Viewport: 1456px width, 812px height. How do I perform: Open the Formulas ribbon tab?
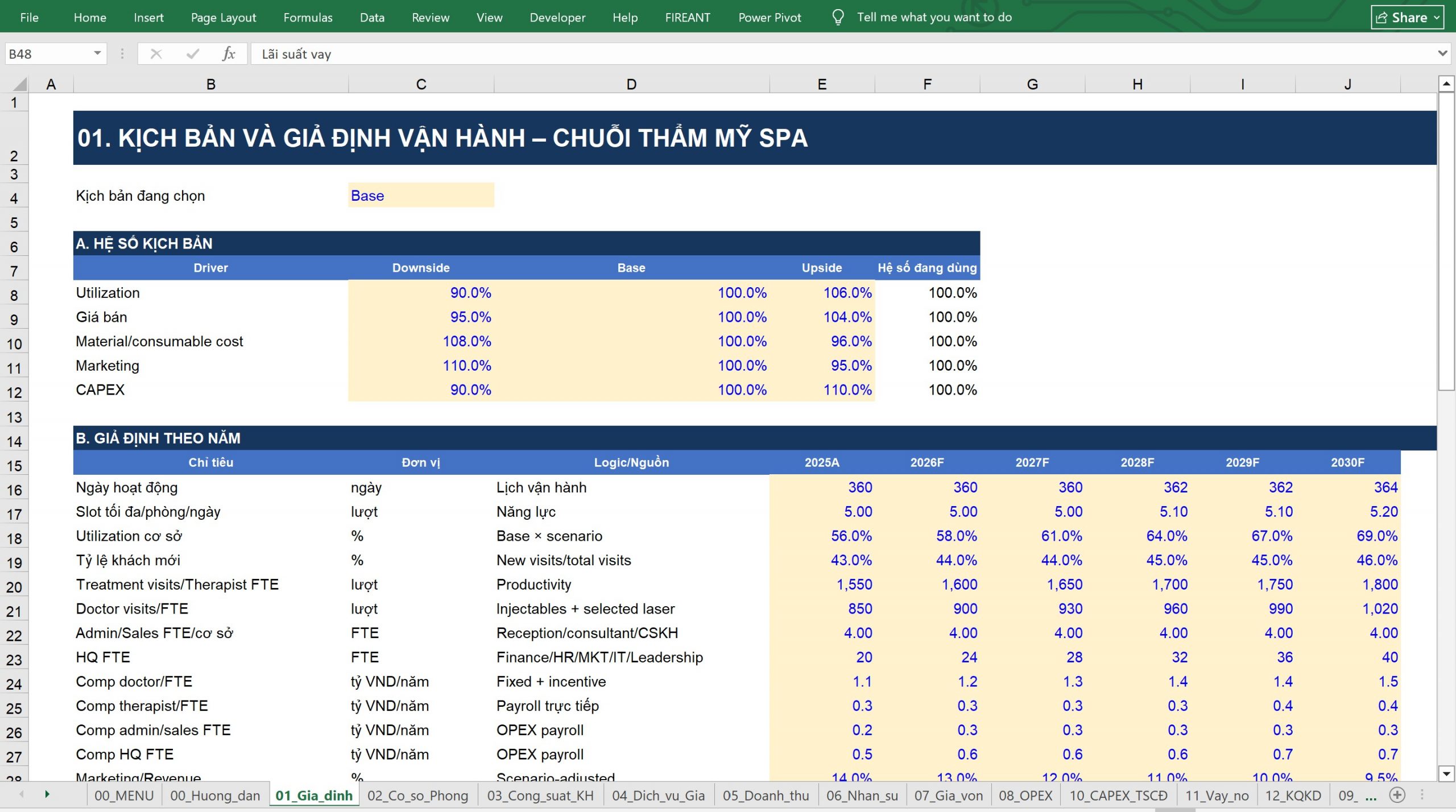(x=308, y=18)
